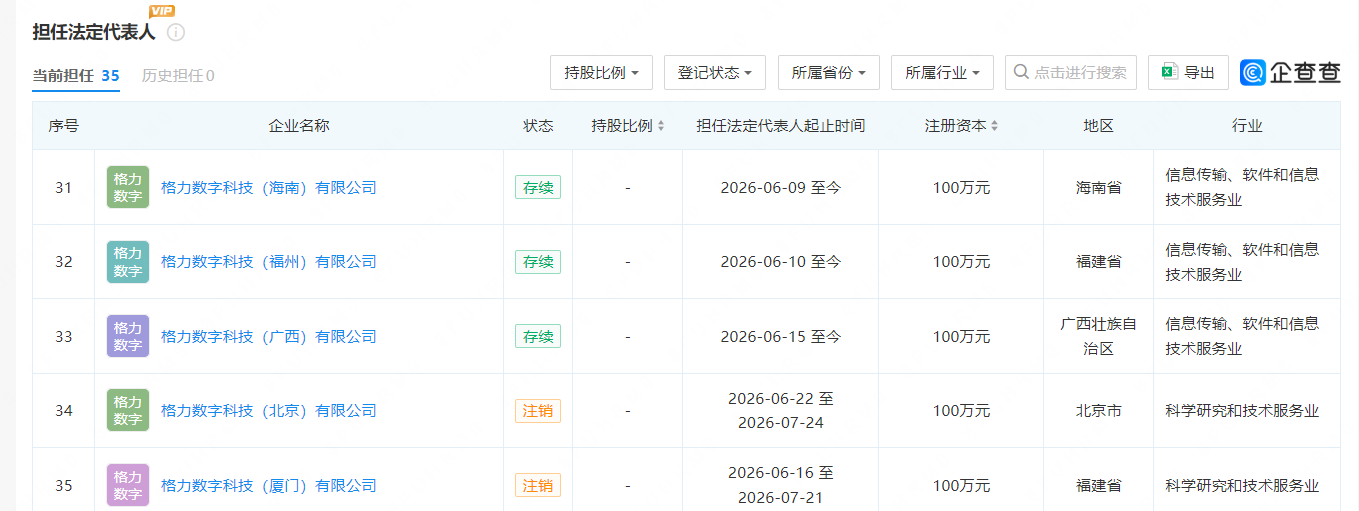The height and width of the screenshot is (511, 1359).
Task: Click the info icon beside 担任法定代表人
Action: [176, 33]
